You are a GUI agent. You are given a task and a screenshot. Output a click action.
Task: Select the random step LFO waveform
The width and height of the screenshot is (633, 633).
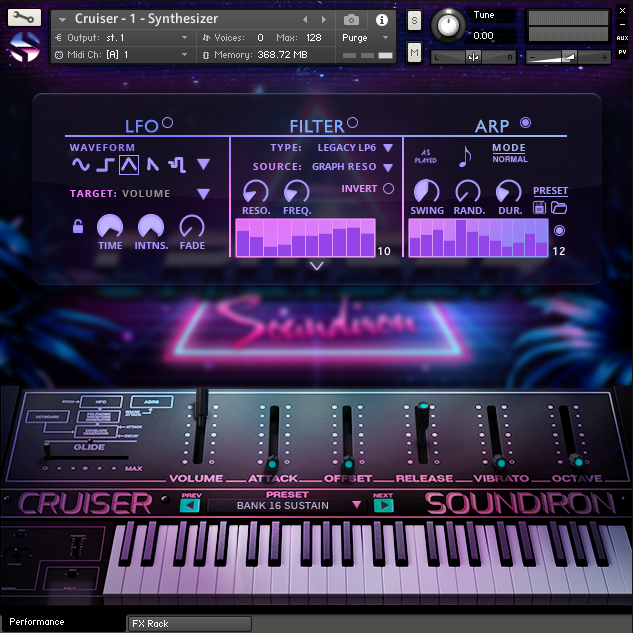point(177,165)
